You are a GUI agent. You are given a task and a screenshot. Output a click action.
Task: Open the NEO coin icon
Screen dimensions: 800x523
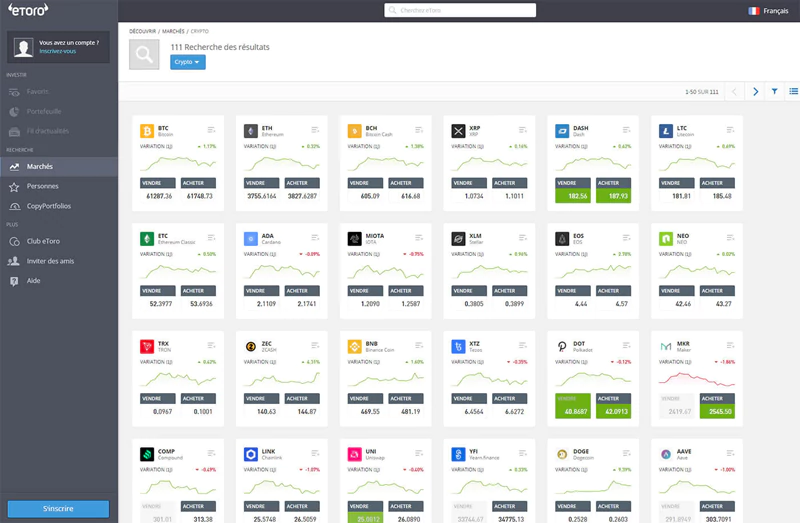666,239
